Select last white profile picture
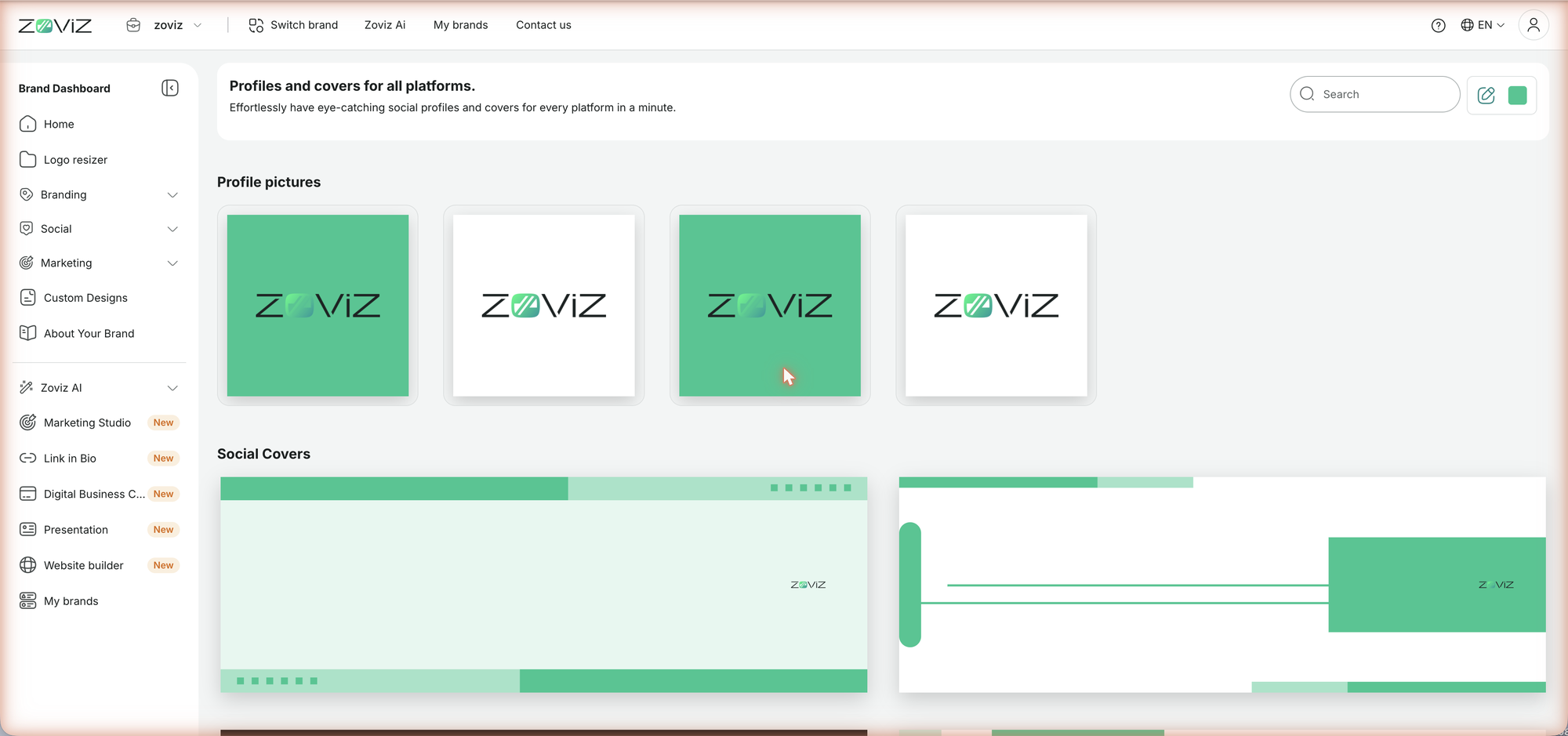This screenshot has width=1568, height=736. pyautogui.click(x=996, y=306)
